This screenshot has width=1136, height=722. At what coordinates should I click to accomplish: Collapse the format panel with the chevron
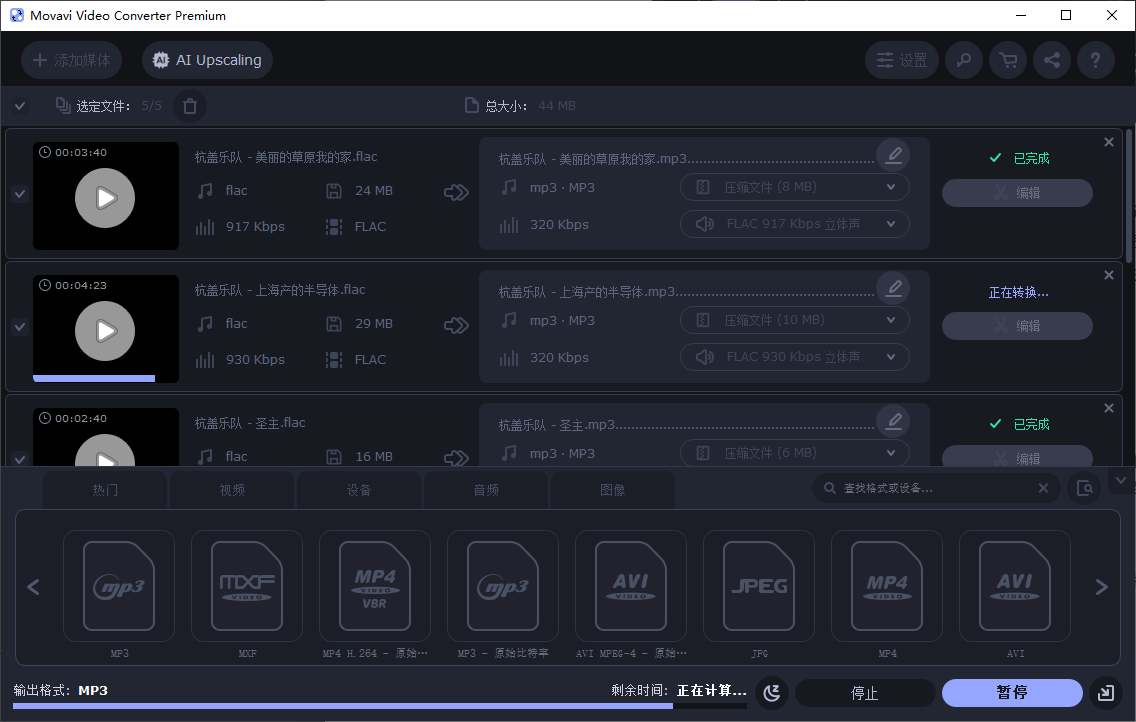(x=1121, y=480)
